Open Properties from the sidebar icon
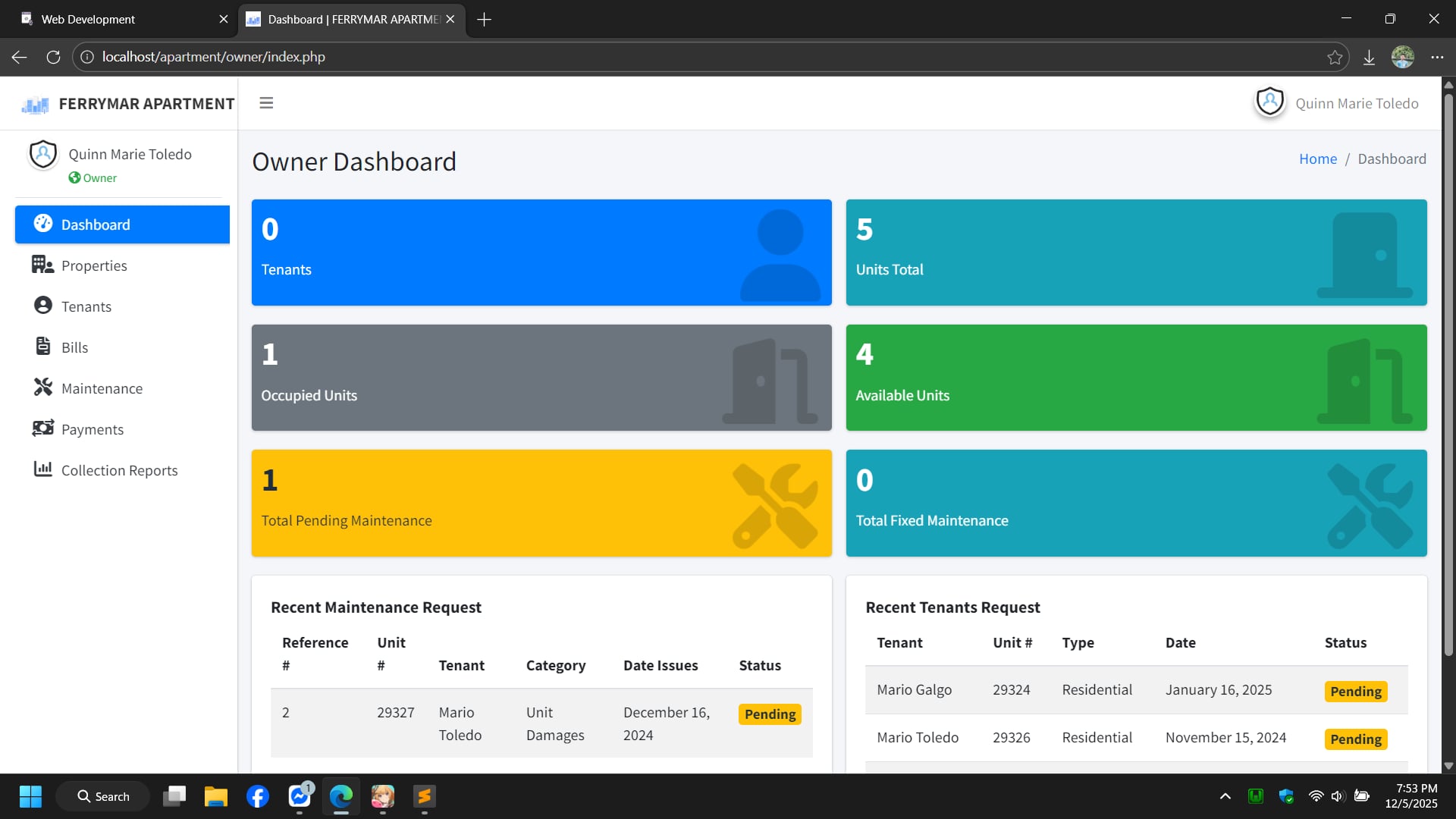Viewport: 1456px width, 819px height. click(42, 265)
